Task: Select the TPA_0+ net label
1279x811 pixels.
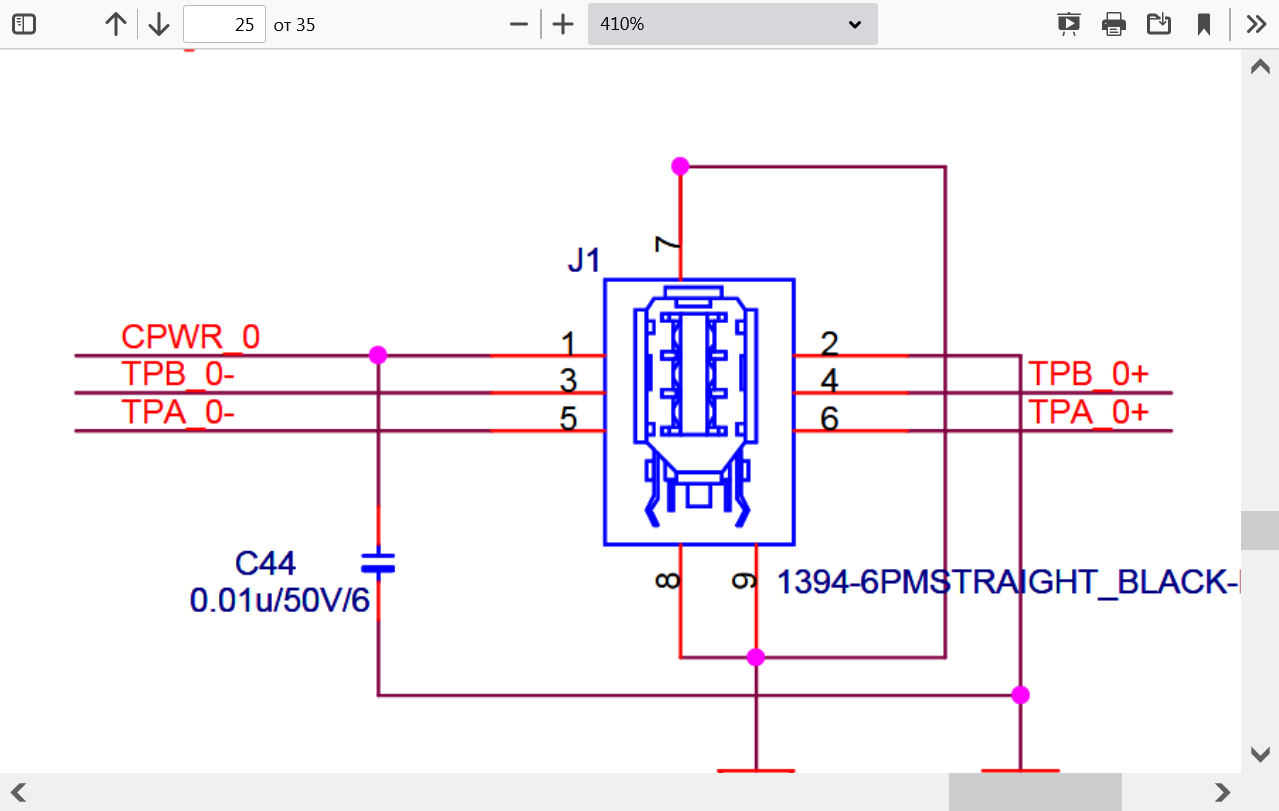Action: pyautogui.click(x=1089, y=412)
